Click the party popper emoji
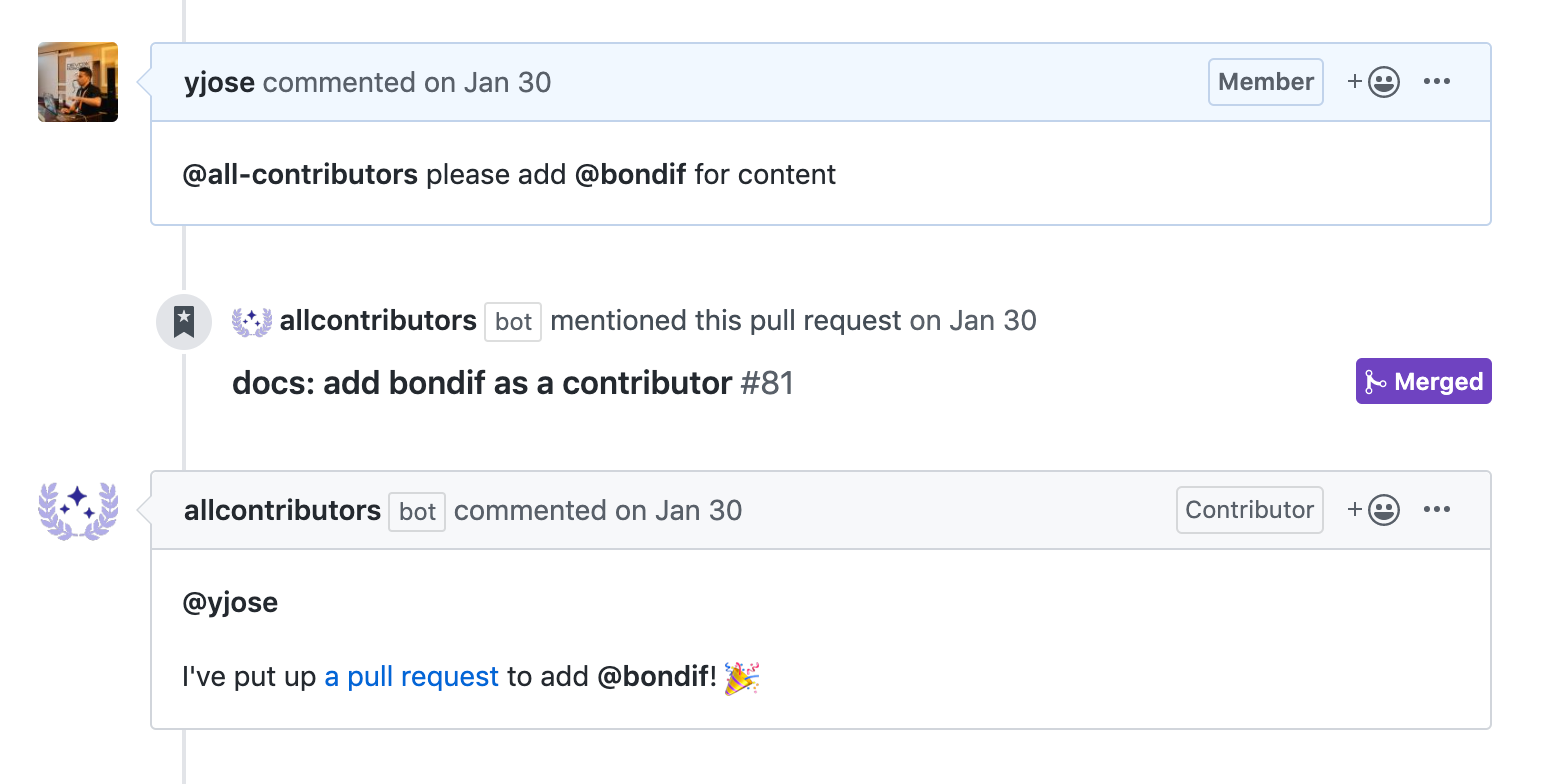 741,677
